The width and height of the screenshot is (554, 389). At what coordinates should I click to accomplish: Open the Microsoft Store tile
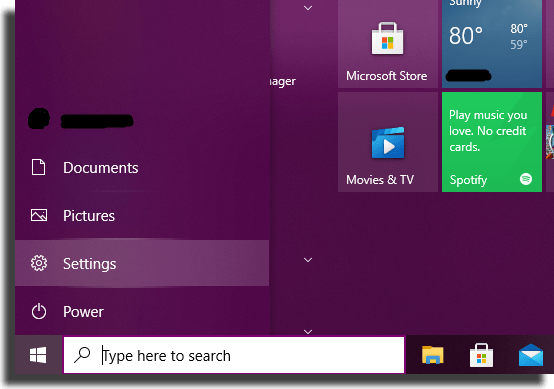[x=388, y=43]
